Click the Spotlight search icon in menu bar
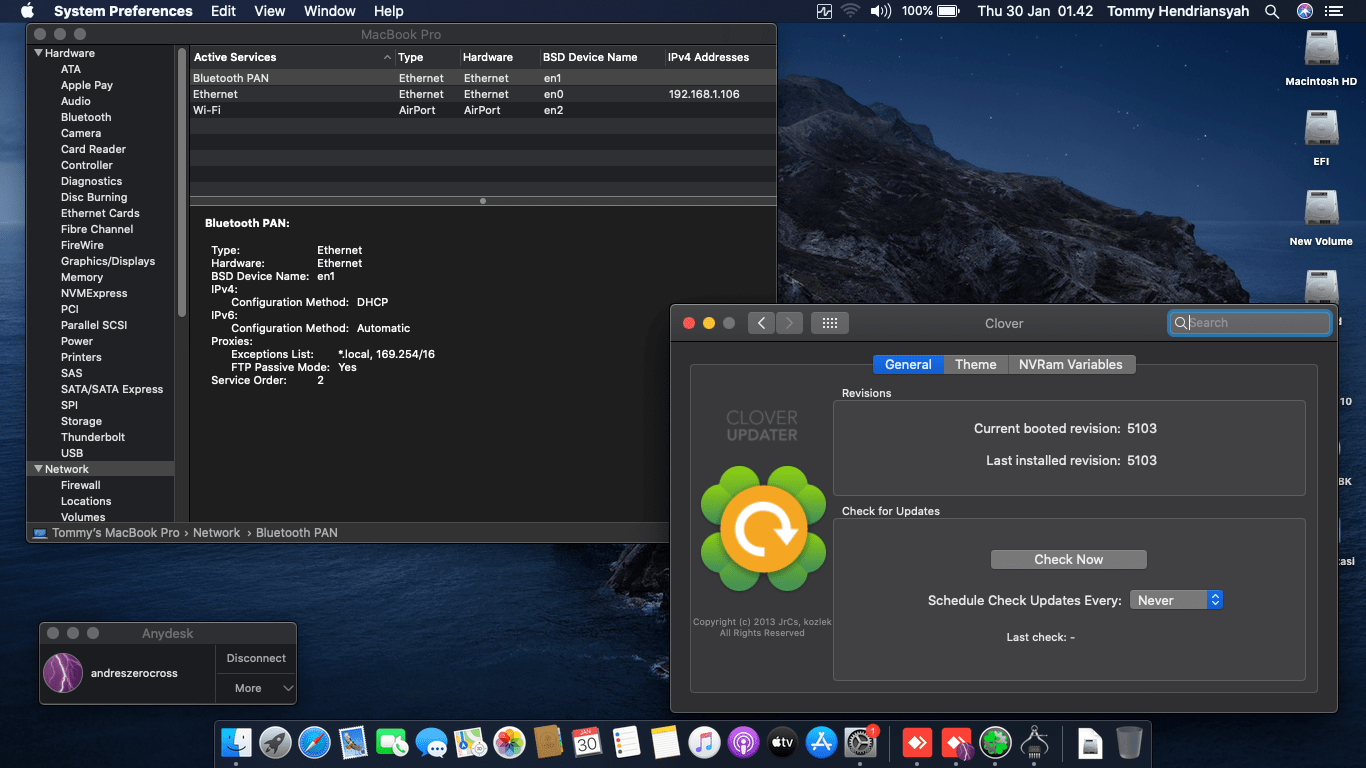The height and width of the screenshot is (768, 1366). tap(1272, 11)
